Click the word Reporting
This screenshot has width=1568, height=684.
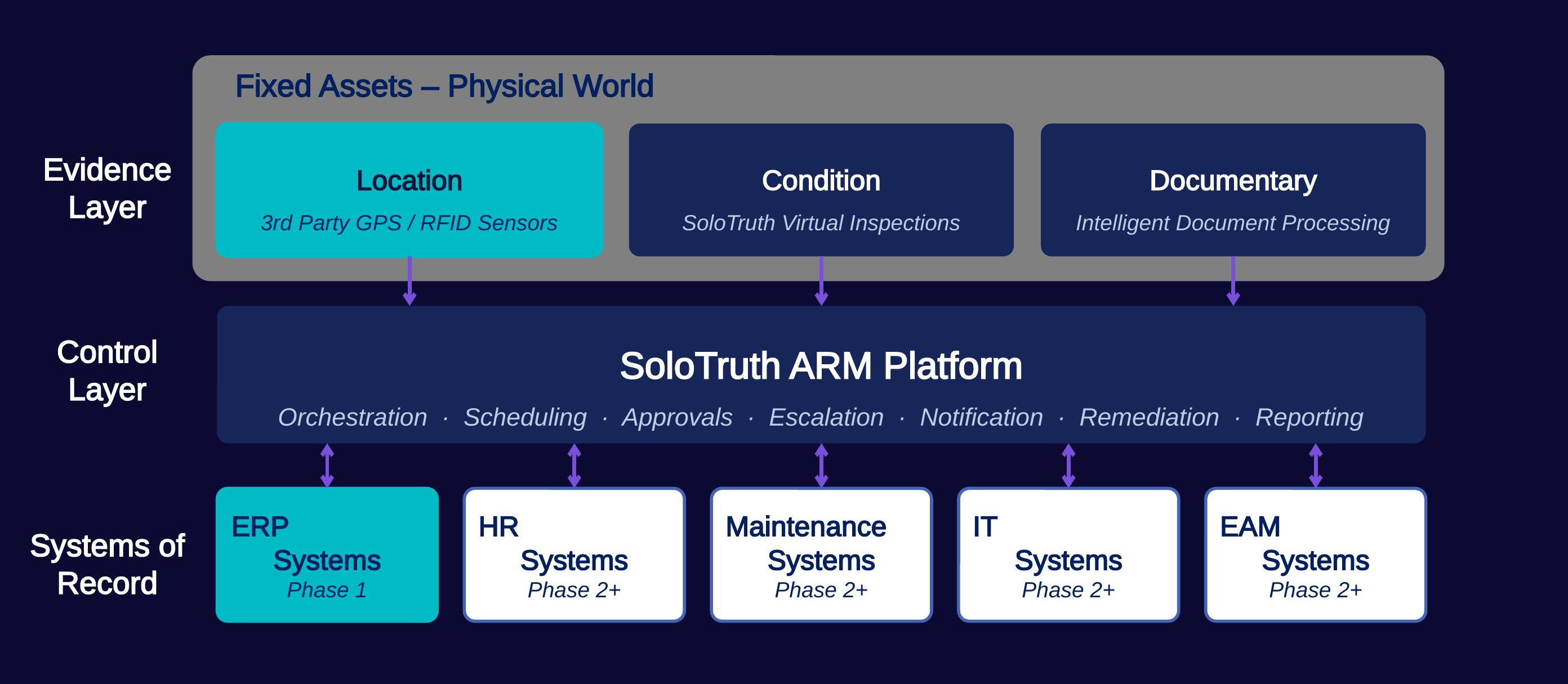1309,418
